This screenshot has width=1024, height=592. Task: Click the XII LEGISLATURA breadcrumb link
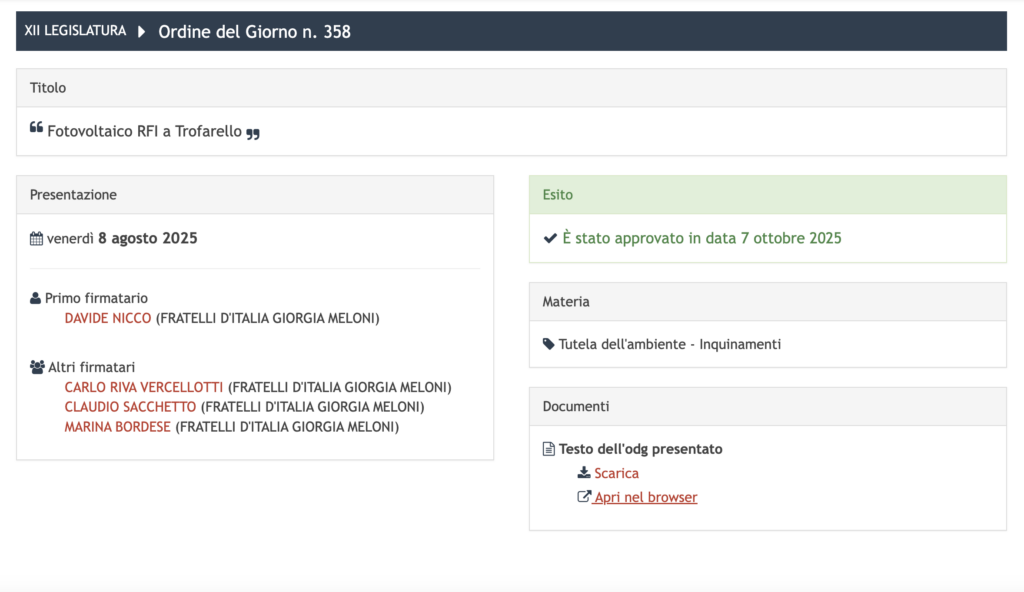tap(75, 31)
